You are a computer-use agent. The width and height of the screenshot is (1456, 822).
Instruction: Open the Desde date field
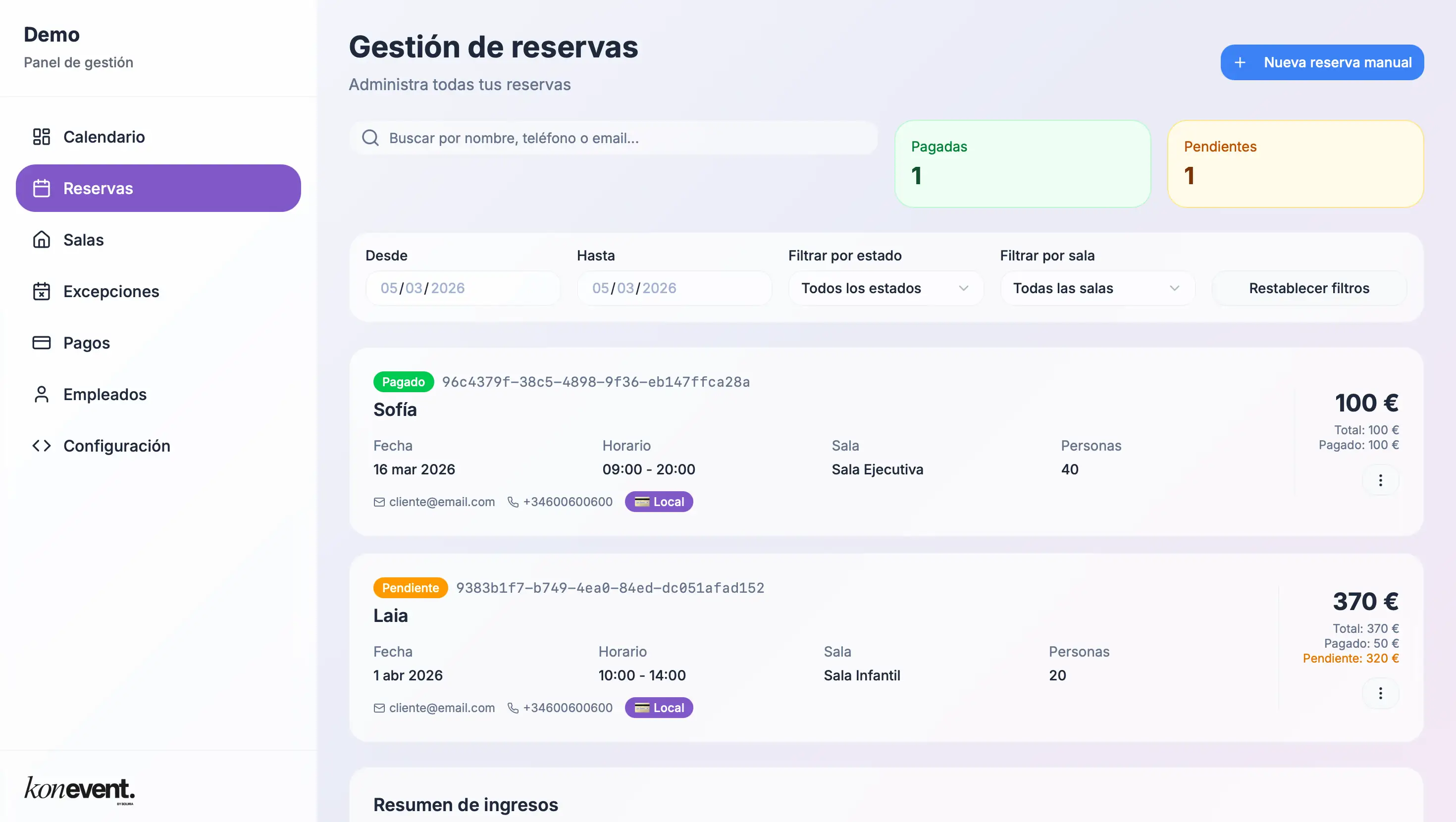pyautogui.click(x=463, y=288)
